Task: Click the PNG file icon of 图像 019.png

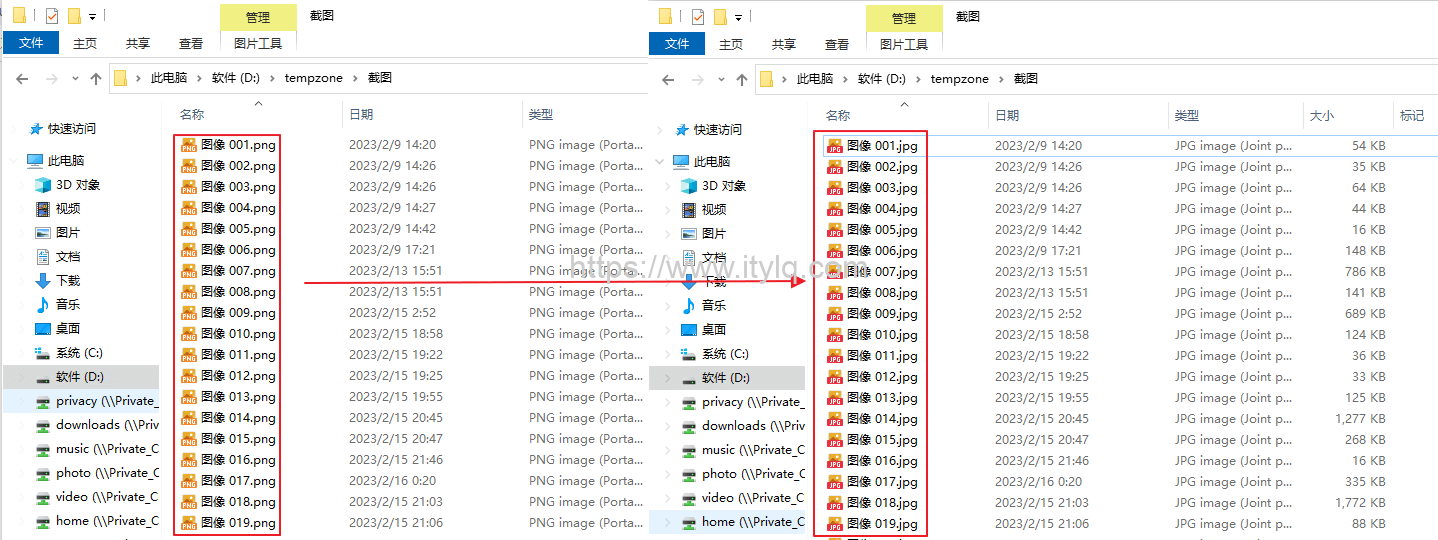Action: pos(188,523)
